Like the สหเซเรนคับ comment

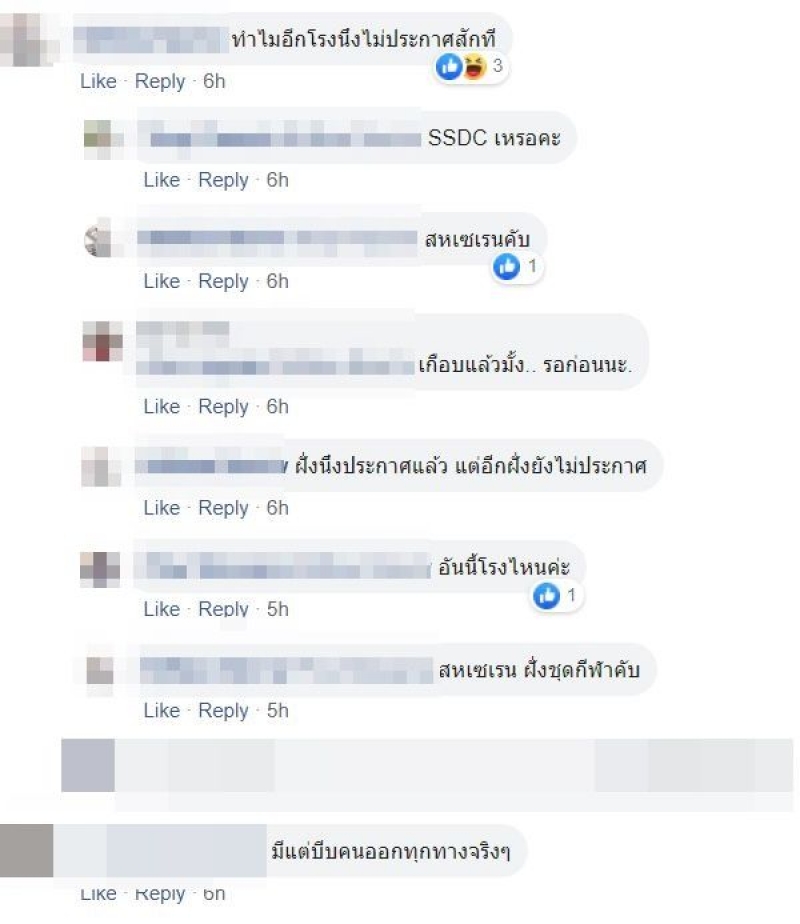(x=161, y=281)
